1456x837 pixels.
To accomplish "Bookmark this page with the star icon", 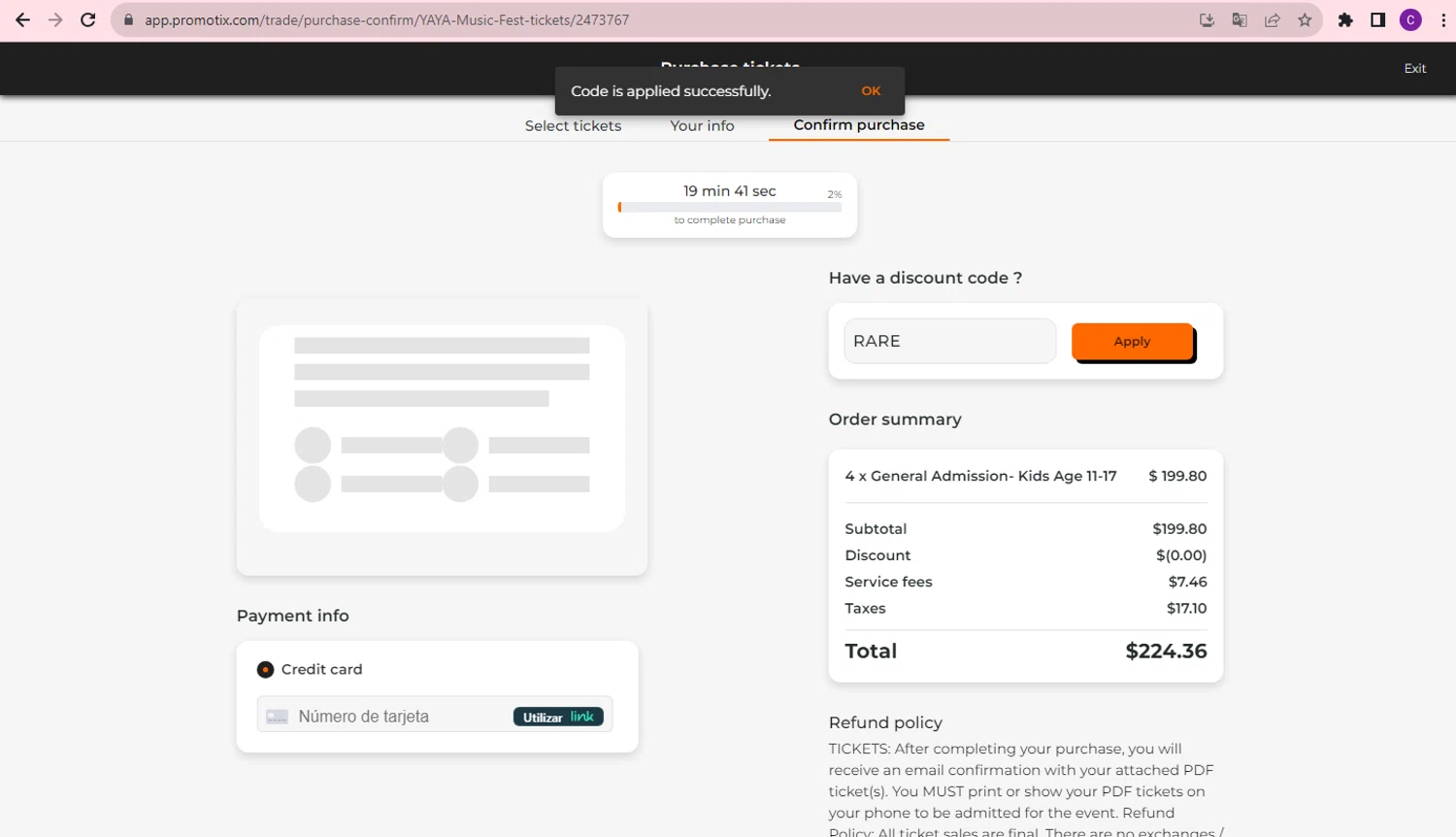I will click(1305, 19).
